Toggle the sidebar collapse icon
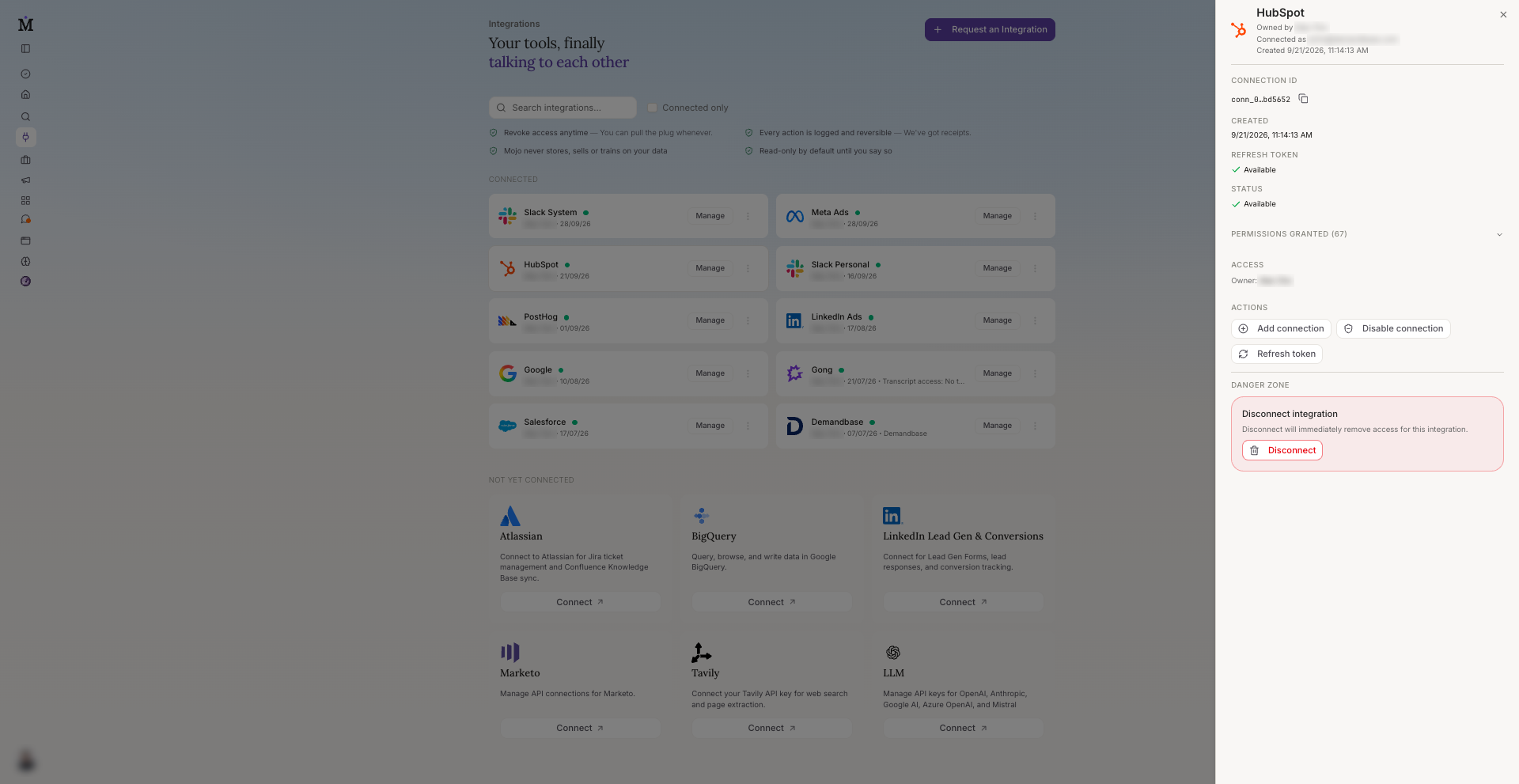1519x784 pixels. point(25,49)
